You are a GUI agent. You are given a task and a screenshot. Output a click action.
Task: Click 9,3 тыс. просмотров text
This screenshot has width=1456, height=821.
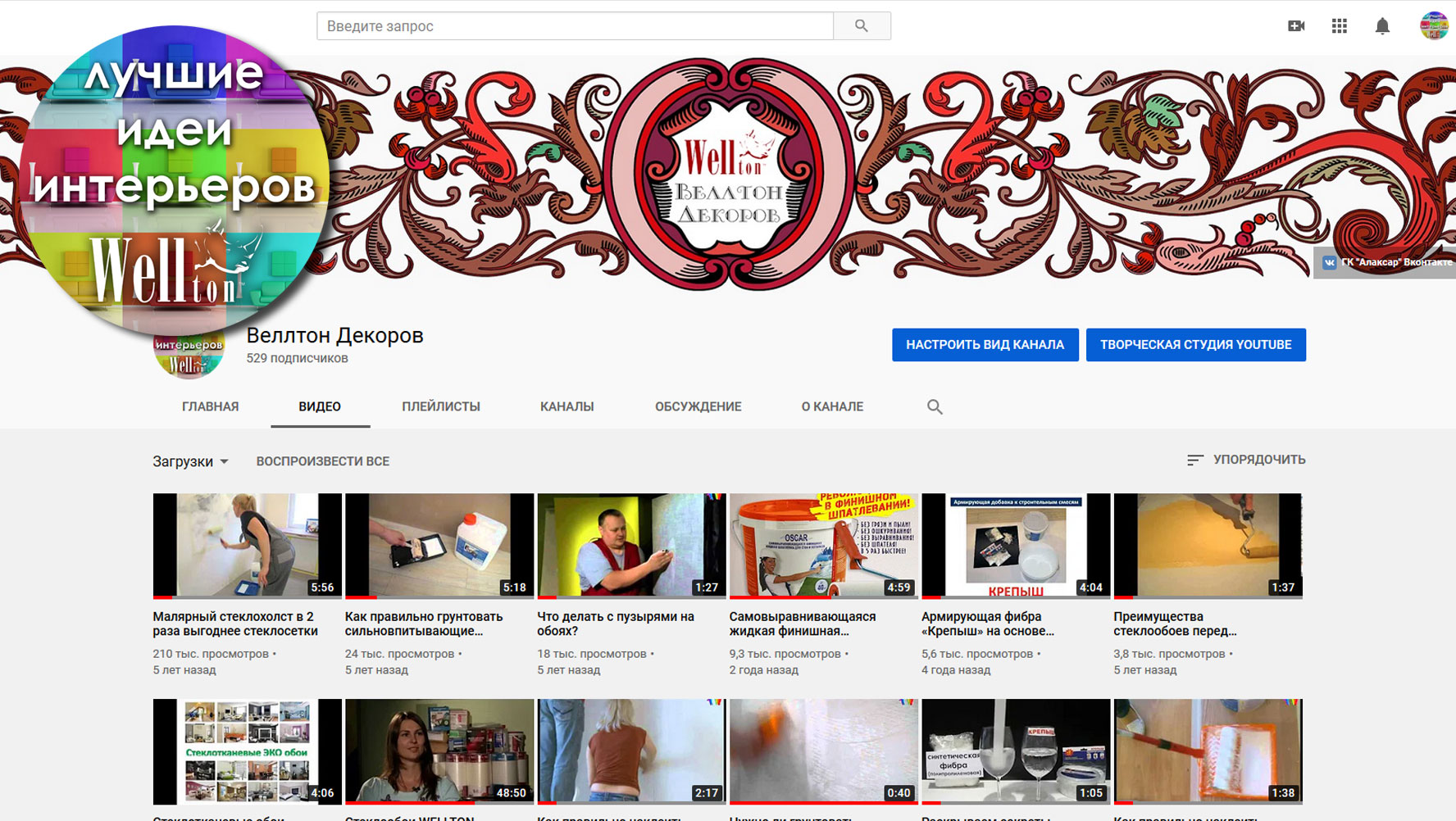[x=785, y=654]
